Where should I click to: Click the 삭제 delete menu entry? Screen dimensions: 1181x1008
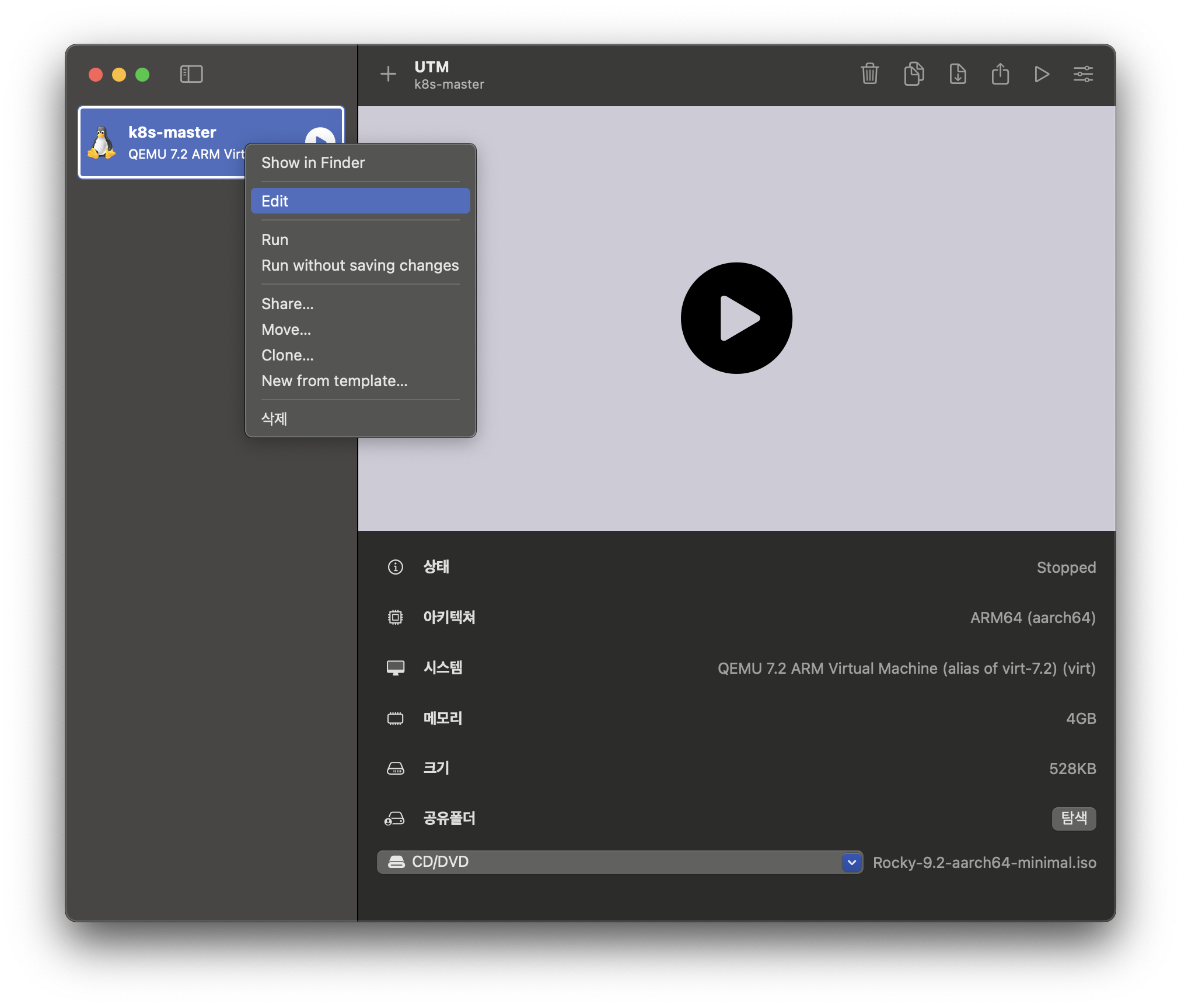[274, 418]
